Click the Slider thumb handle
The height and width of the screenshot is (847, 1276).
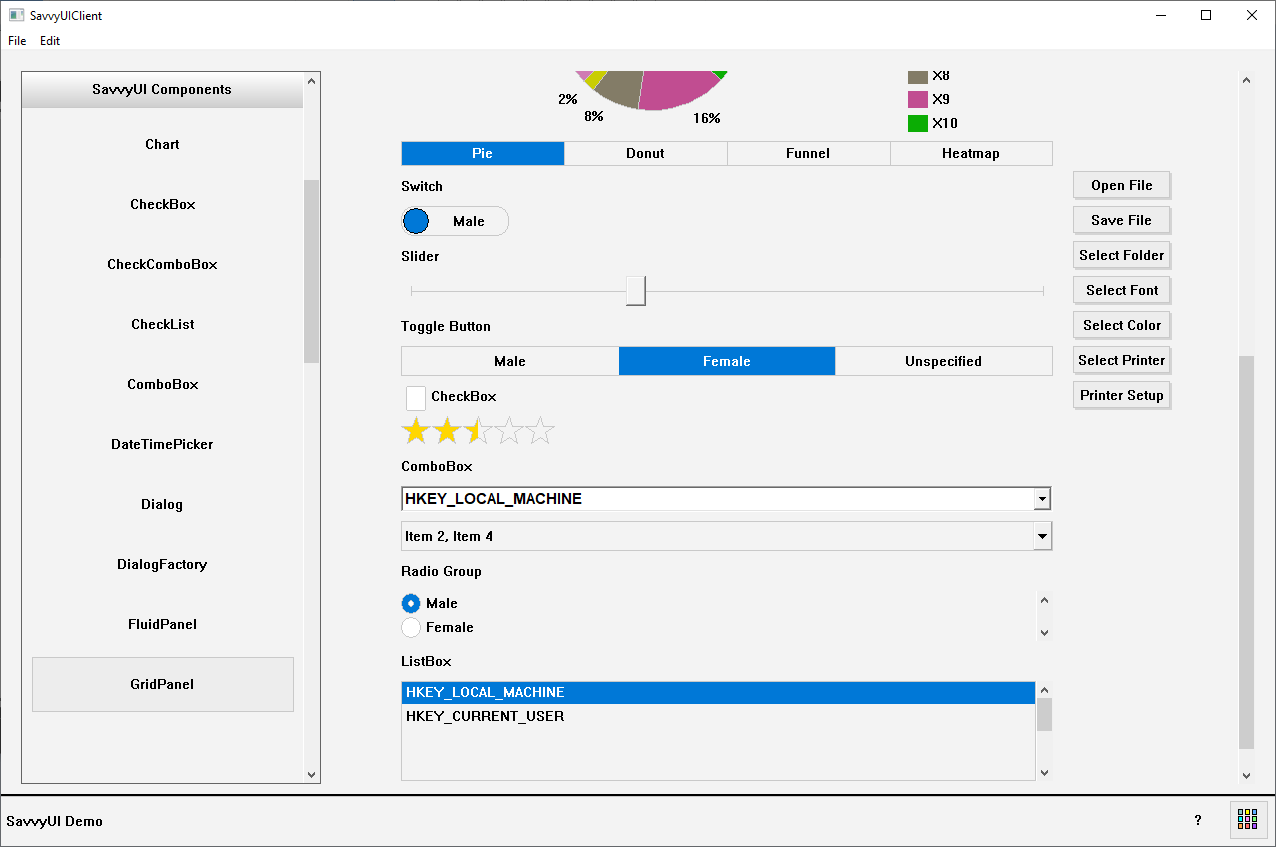point(635,291)
